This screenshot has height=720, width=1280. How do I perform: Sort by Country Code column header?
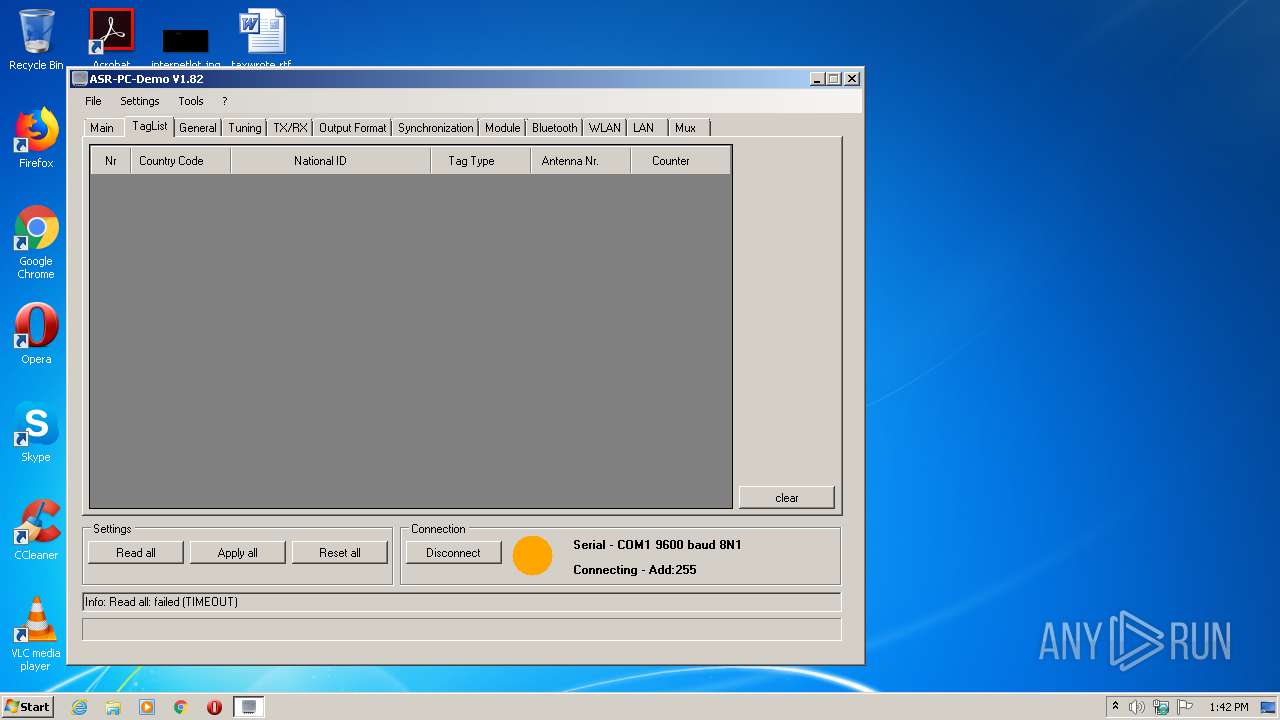[x=181, y=161]
